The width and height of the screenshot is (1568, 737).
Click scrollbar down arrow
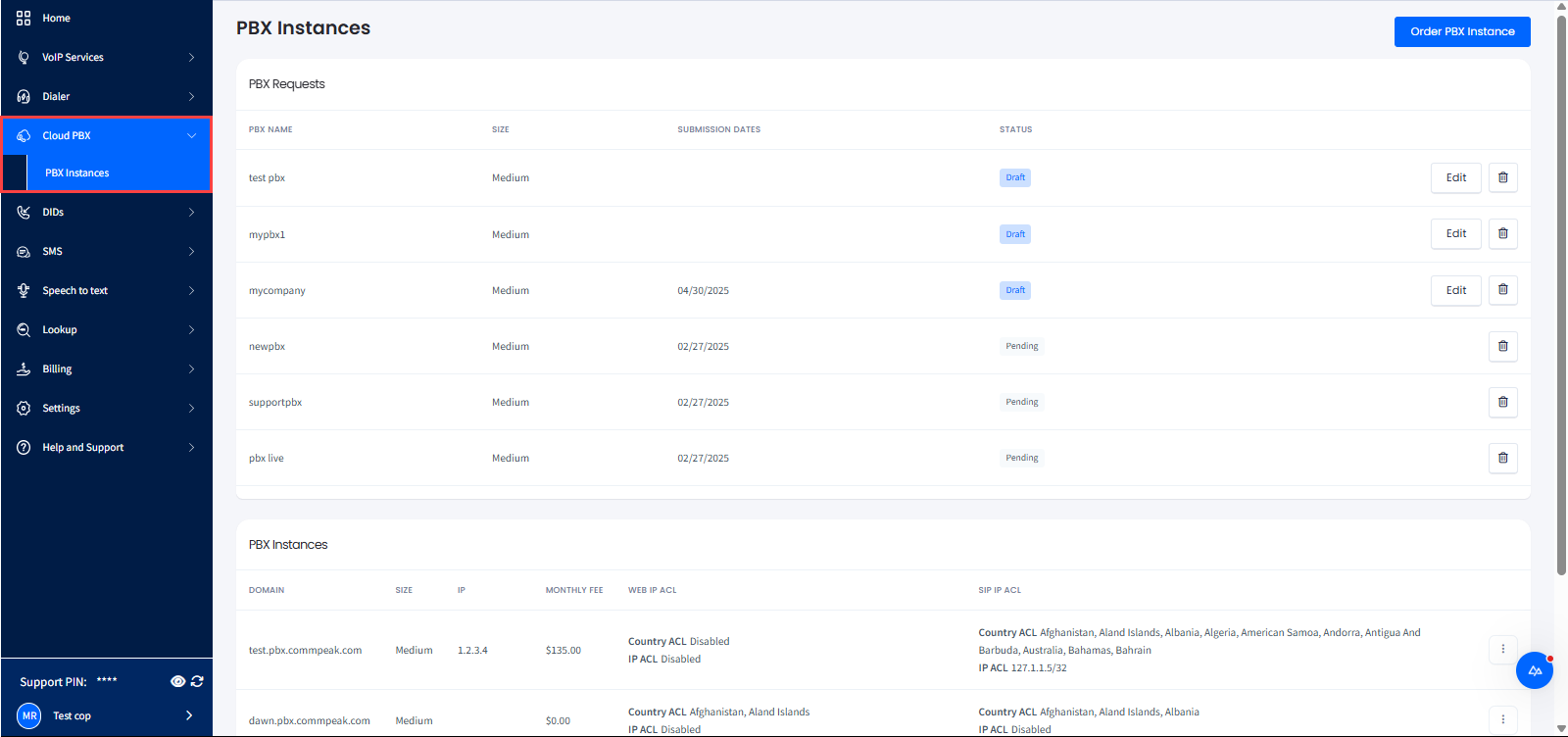tap(1561, 729)
